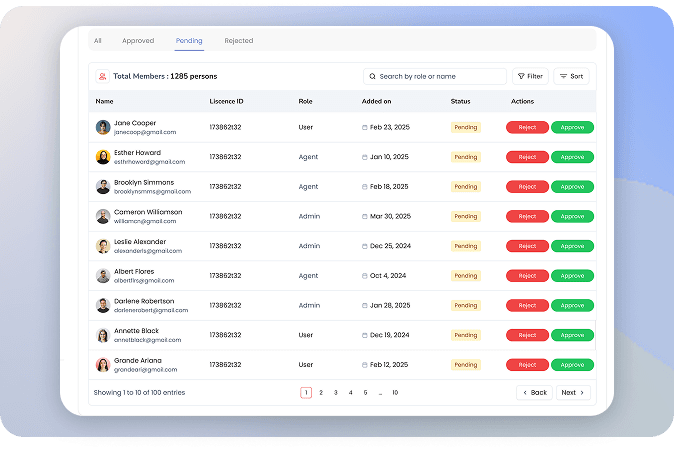Approve Grande Ariana's request
674x450 pixels.
(x=572, y=364)
